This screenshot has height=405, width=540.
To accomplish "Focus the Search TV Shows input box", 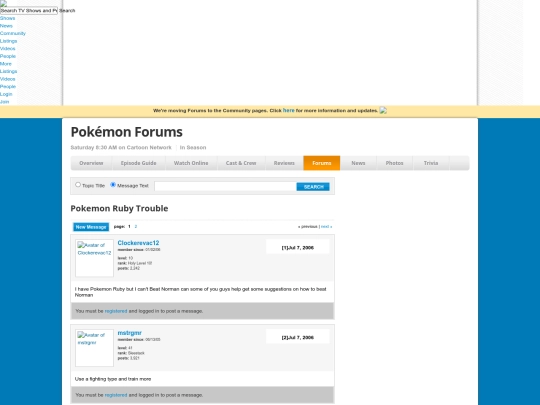I will click(x=29, y=11).
